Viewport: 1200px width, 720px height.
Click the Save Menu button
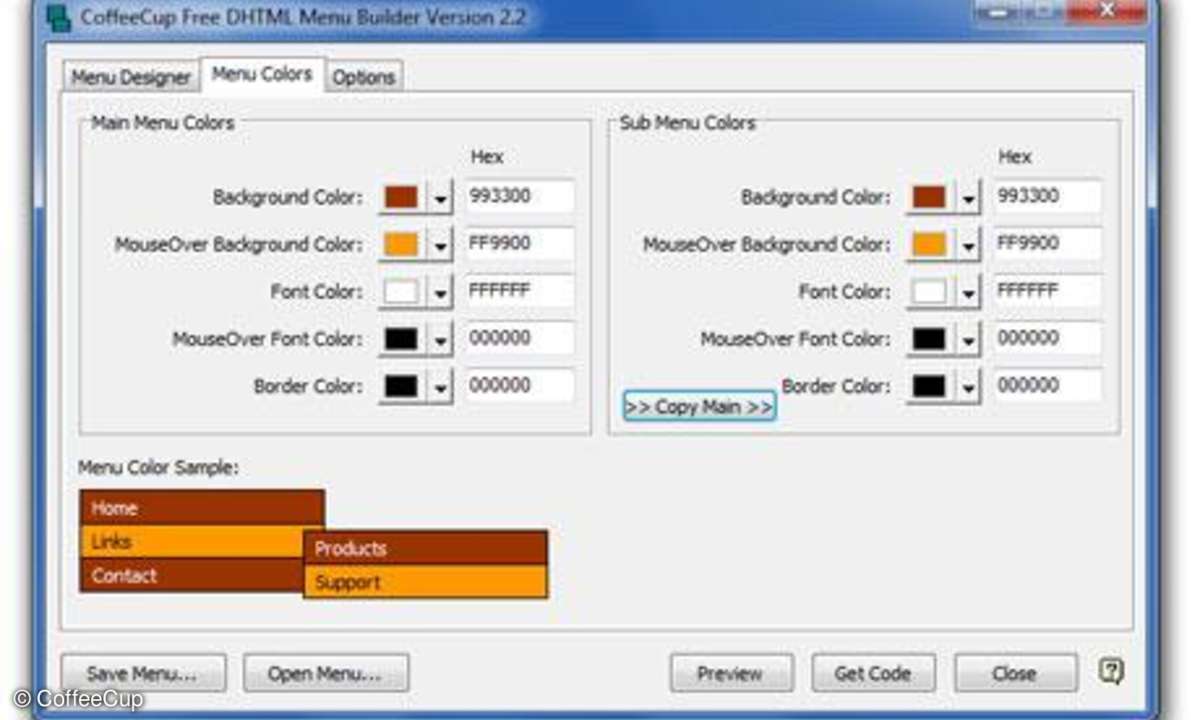tap(143, 673)
